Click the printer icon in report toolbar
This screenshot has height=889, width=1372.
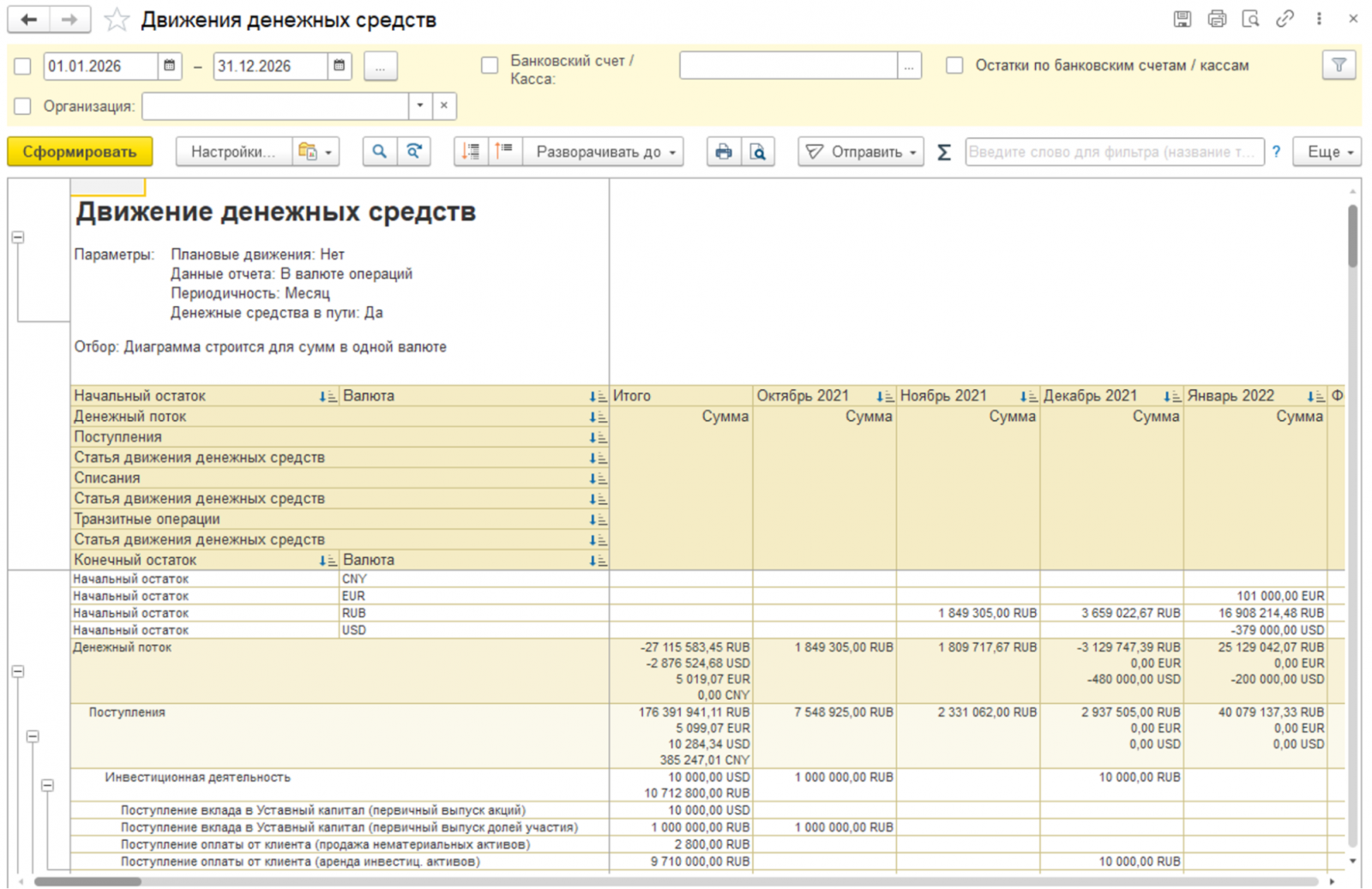(x=724, y=152)
